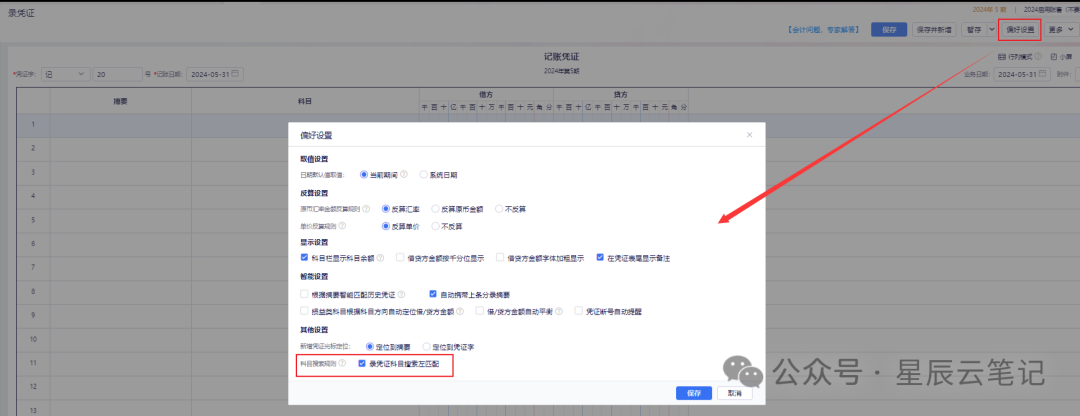The image size is (1080, 416).
Task: Enable 借贷方金额按千分位显示 checkbox
Action: [x=399, y=258]
